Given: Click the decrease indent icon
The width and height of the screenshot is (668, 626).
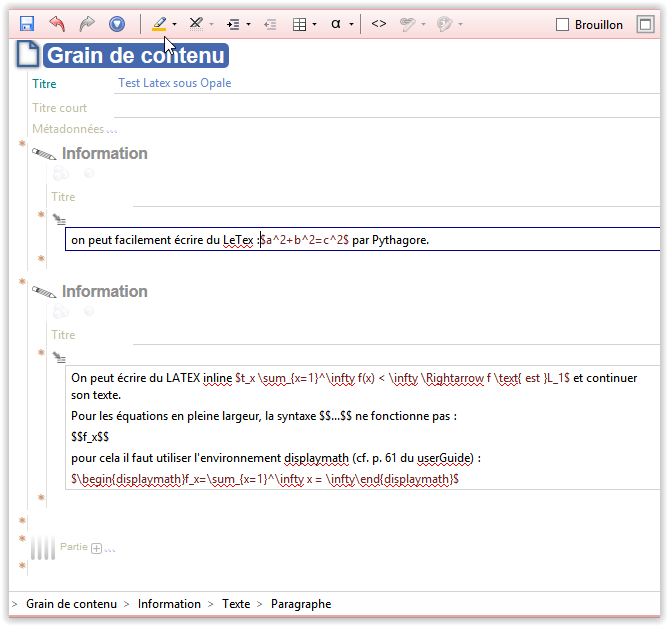Looking at the screenshot, I should [270, 24].
